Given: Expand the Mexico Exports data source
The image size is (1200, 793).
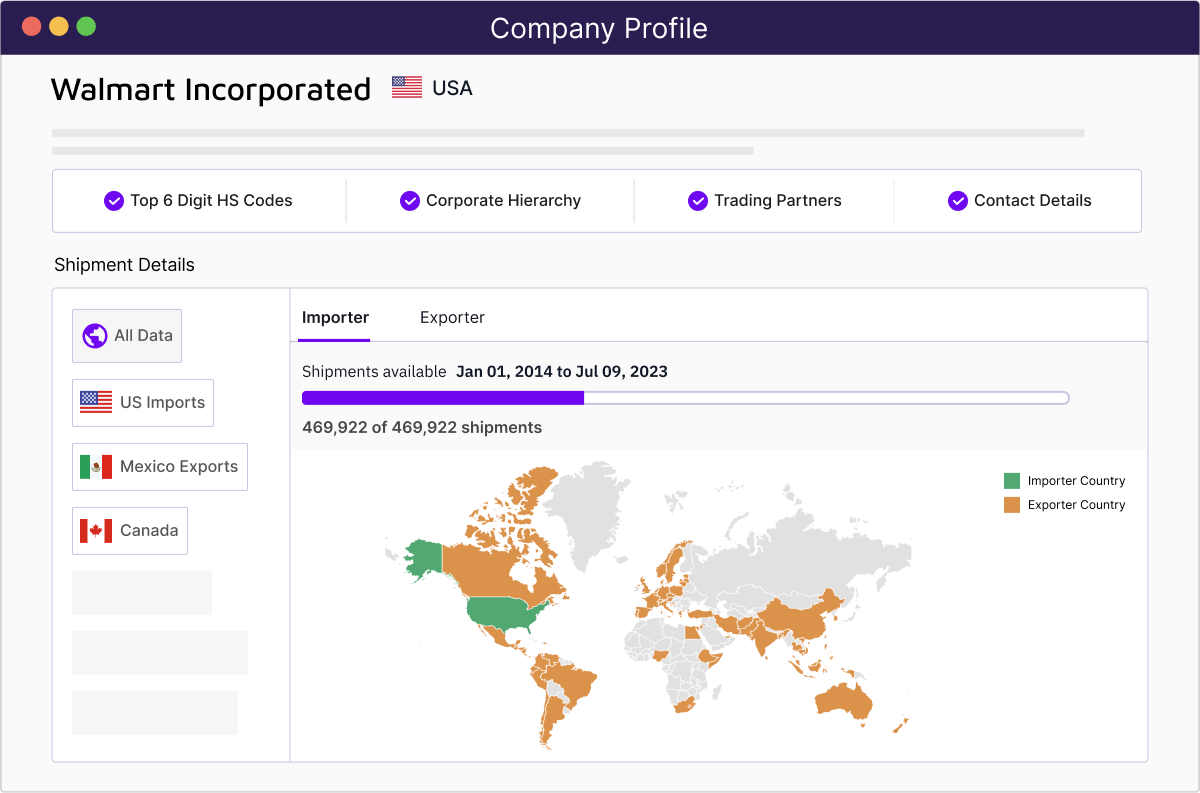Looking at the screenshot, I should (x=159, y=466).
